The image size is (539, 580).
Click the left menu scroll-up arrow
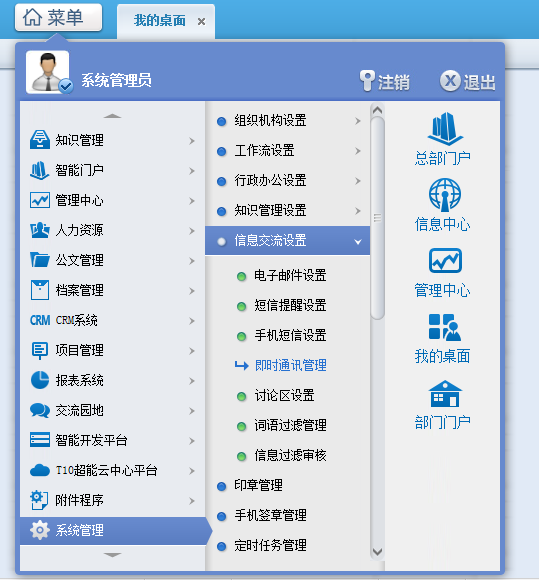point(112,116)
